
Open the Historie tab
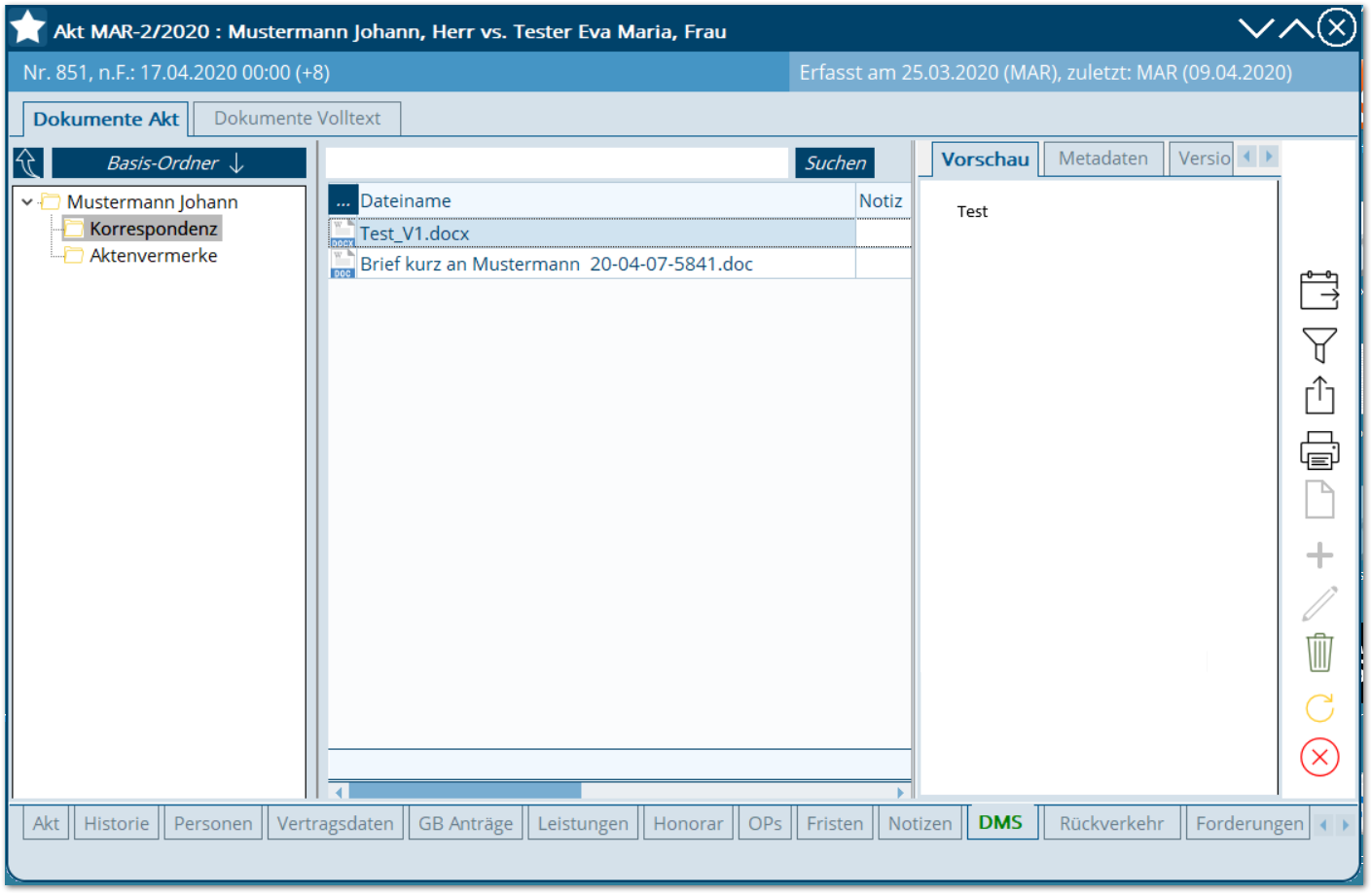[x=116, y=823]
